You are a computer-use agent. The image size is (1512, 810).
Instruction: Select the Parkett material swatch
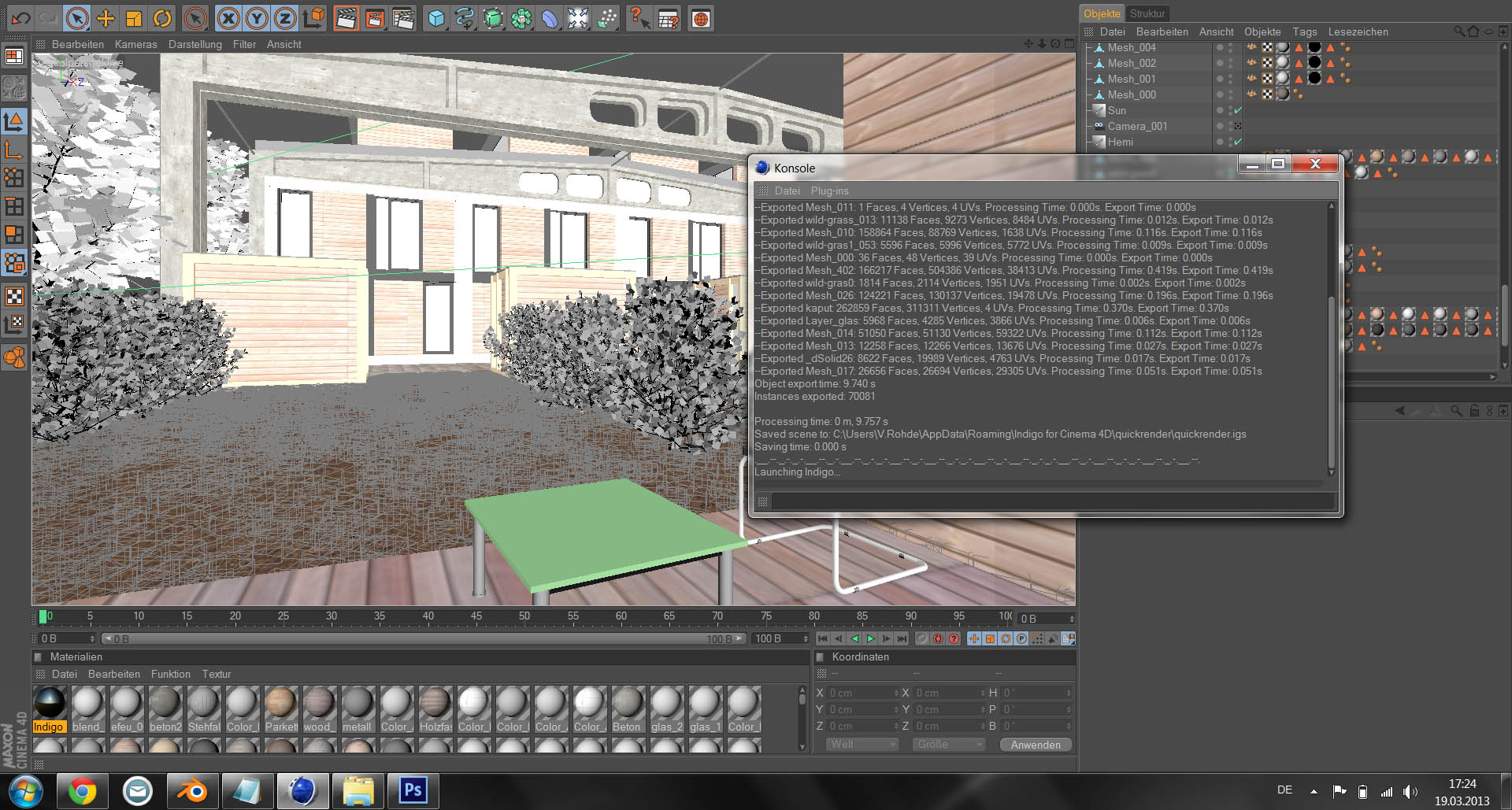(x=280, y=708)
